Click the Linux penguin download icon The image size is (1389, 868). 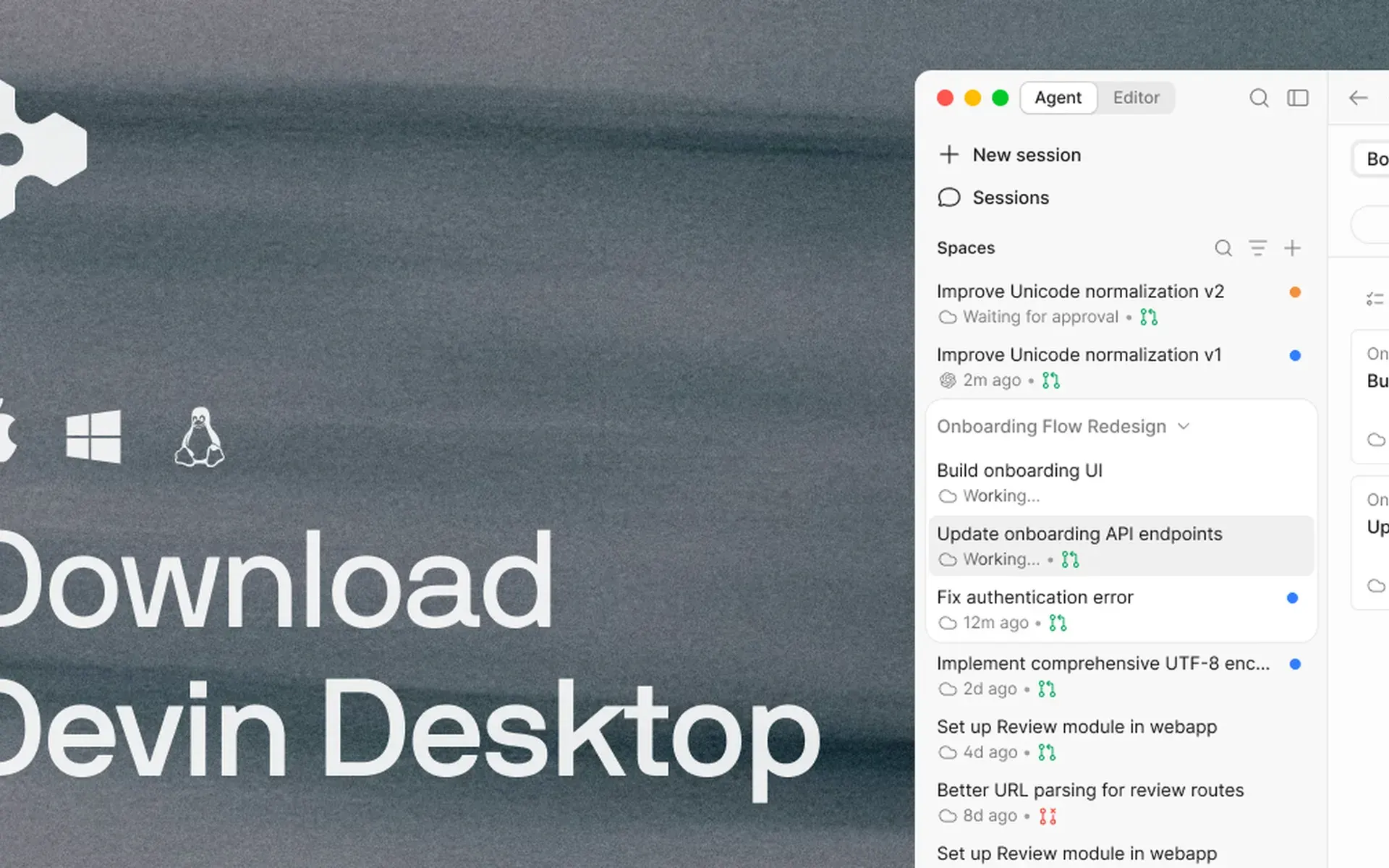[x=200, y=437]
